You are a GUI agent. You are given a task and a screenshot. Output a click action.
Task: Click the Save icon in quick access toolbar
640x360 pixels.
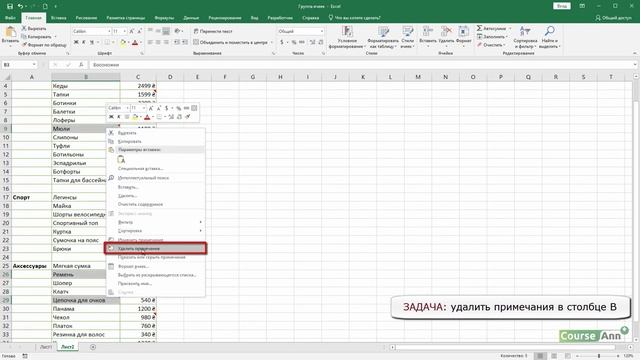(x=10, y=6)
